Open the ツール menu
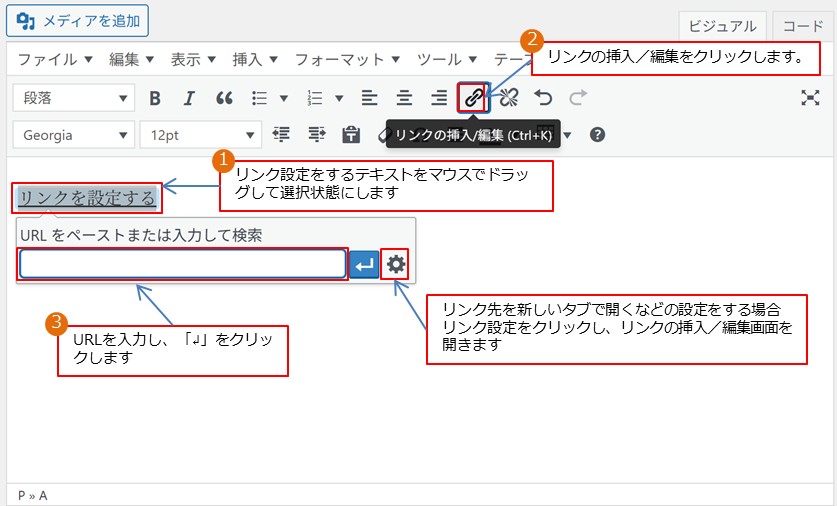 [447, 59]
